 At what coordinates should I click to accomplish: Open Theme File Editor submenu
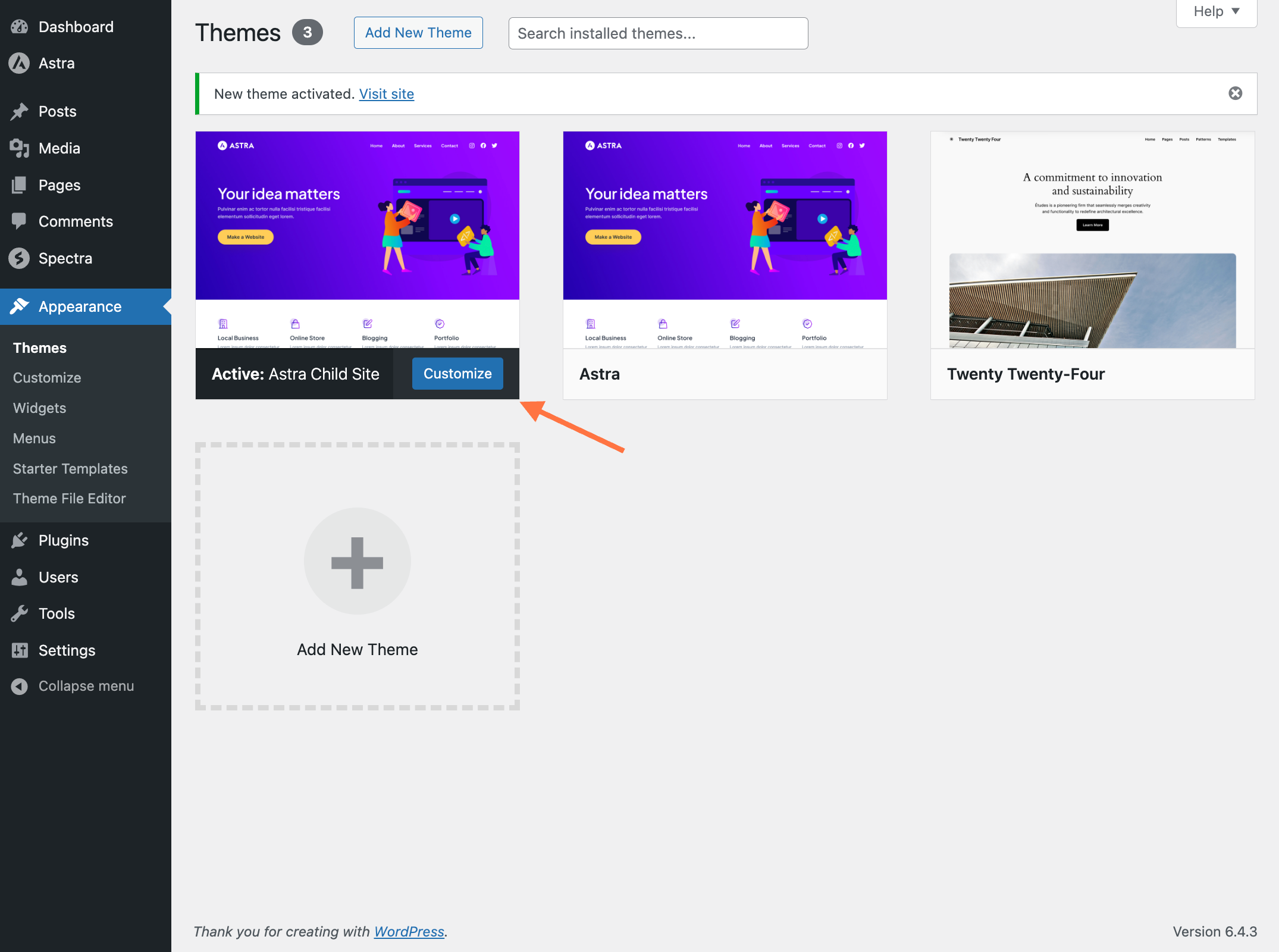(x=69, y=499)
